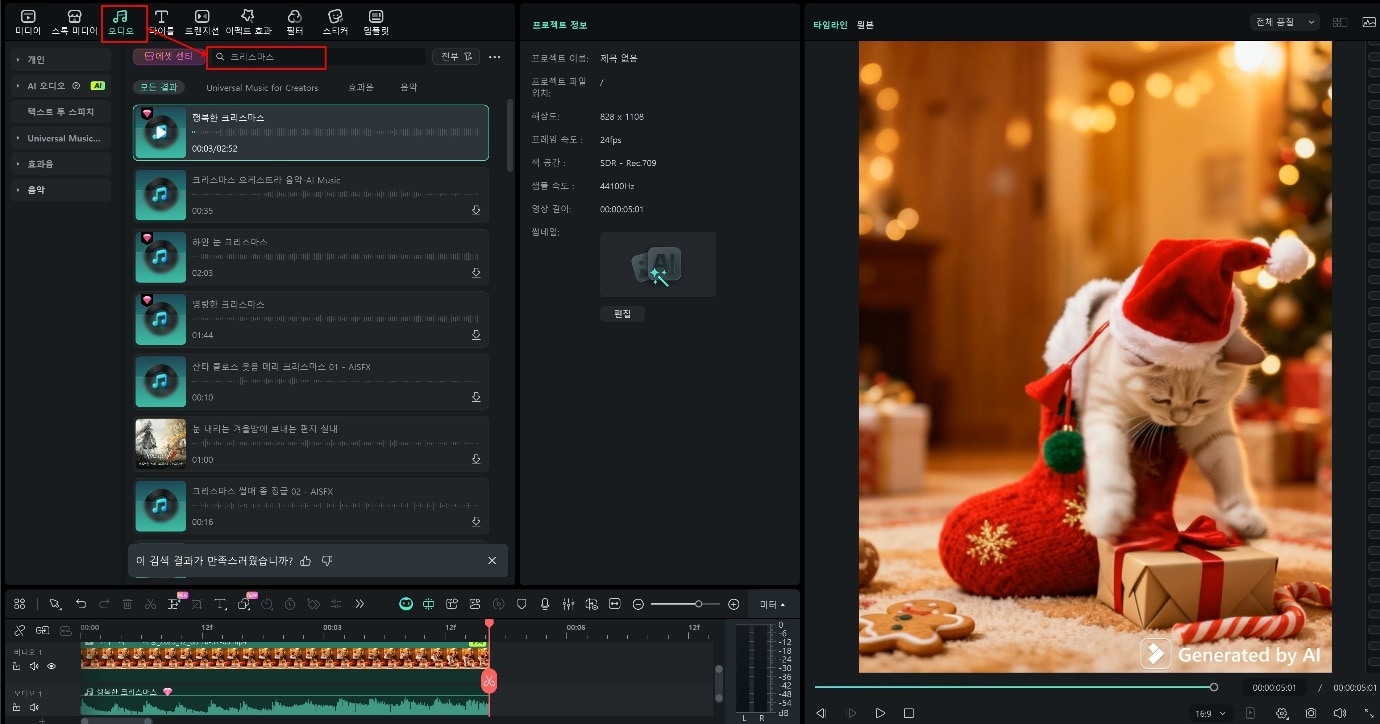Toggle visibility eye on video track 1
Screen dimensions: 1380x724
click(51, 666)
